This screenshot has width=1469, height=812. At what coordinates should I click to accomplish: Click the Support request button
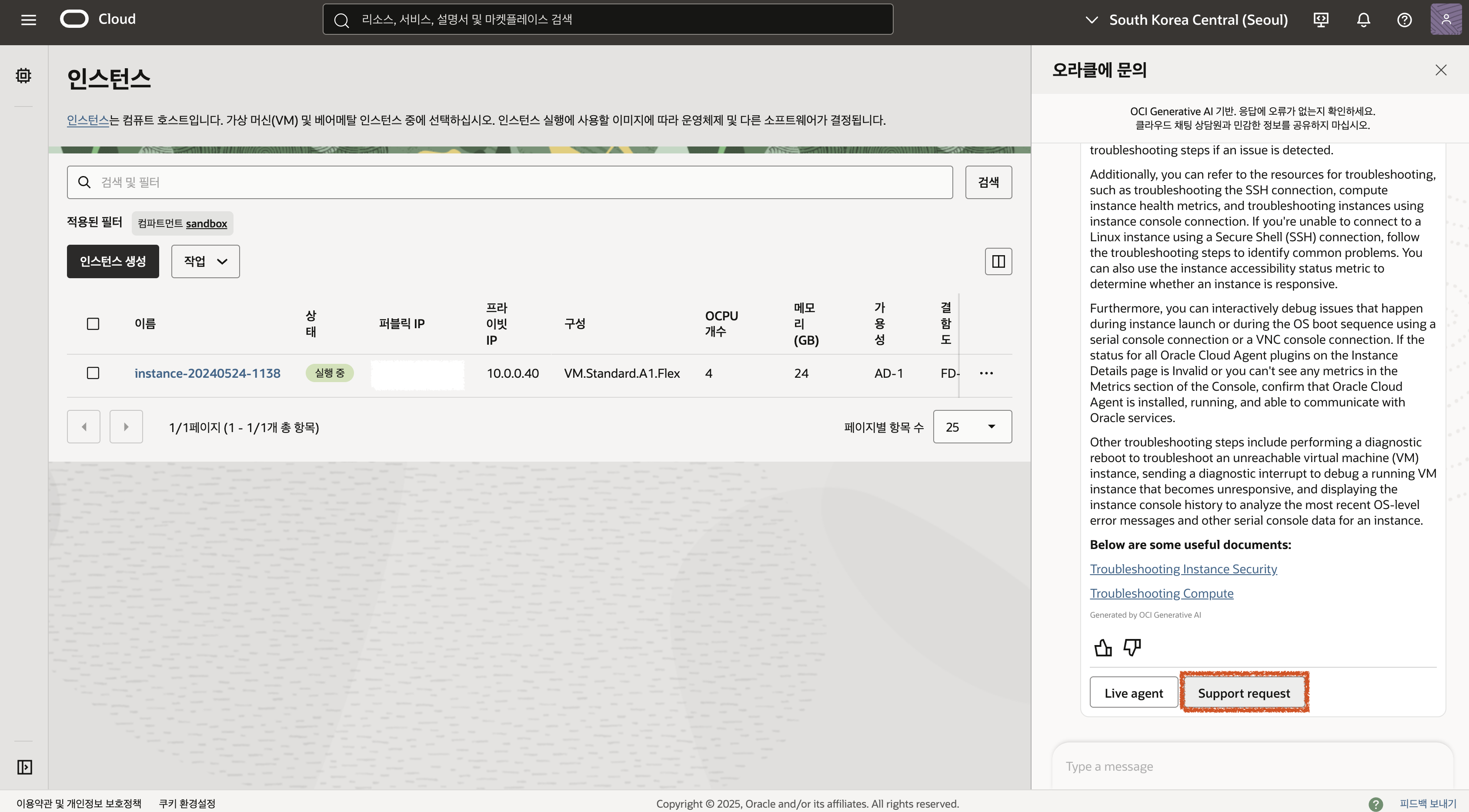tap(1244, 693)
